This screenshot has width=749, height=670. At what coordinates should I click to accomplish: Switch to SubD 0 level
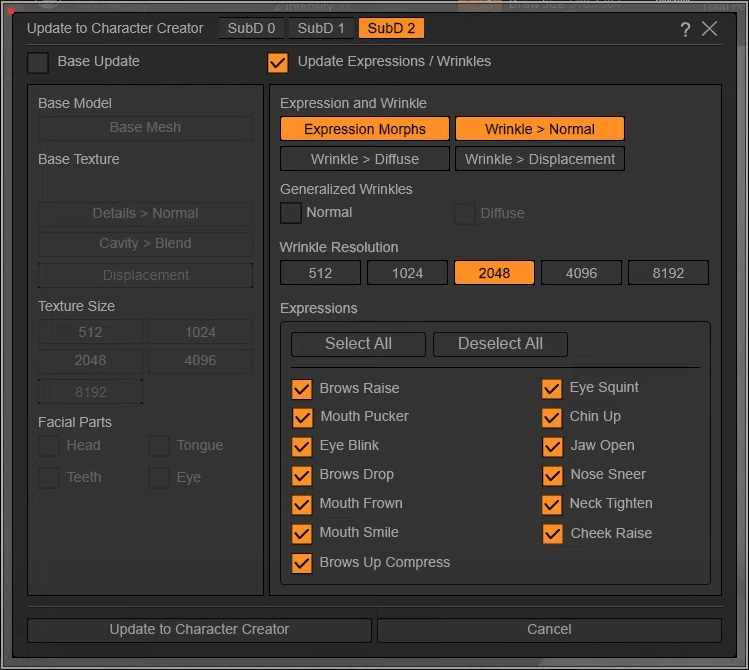[x=251, y=28]
